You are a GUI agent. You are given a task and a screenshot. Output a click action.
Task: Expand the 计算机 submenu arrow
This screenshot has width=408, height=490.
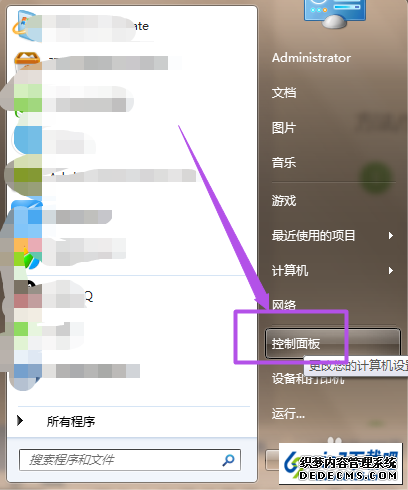tap(391, 270)
